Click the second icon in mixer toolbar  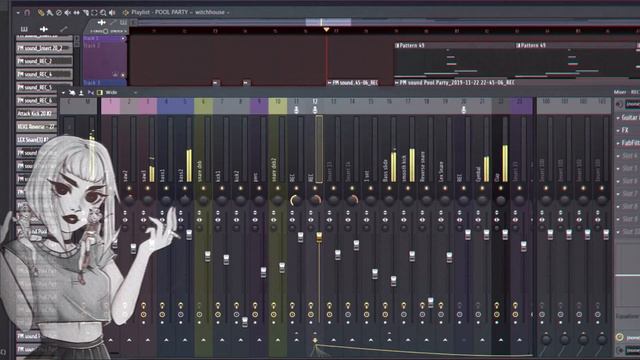[72, 93]
